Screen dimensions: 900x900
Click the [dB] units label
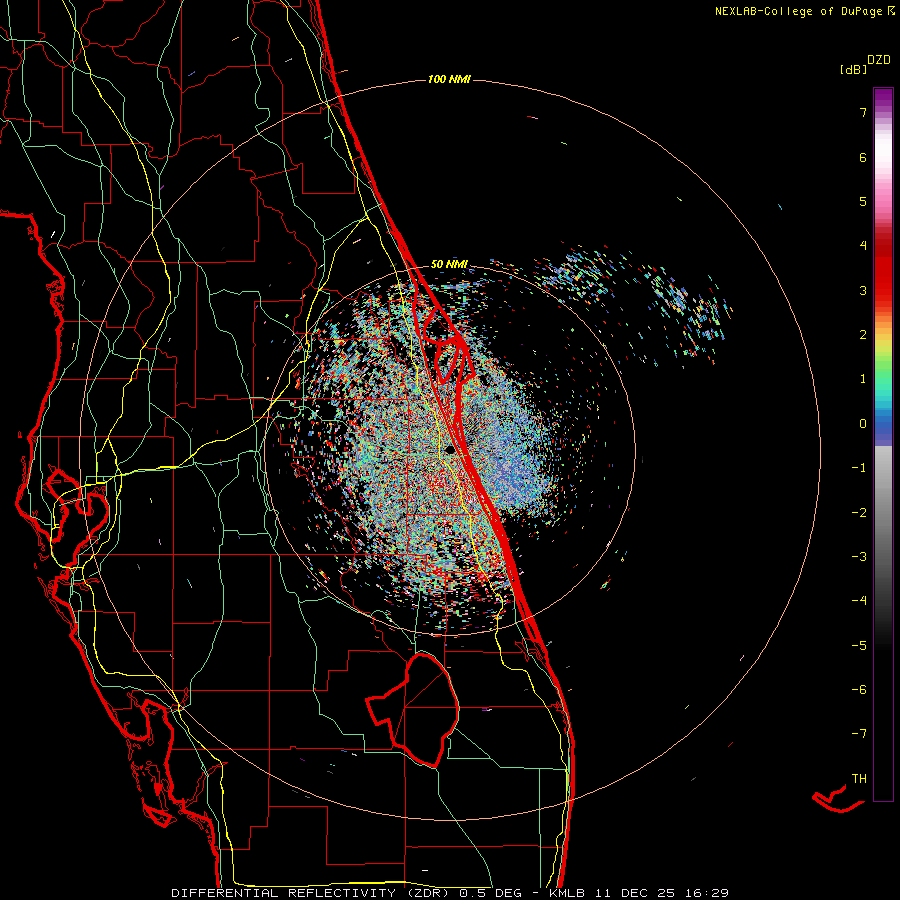coord(854,70)
